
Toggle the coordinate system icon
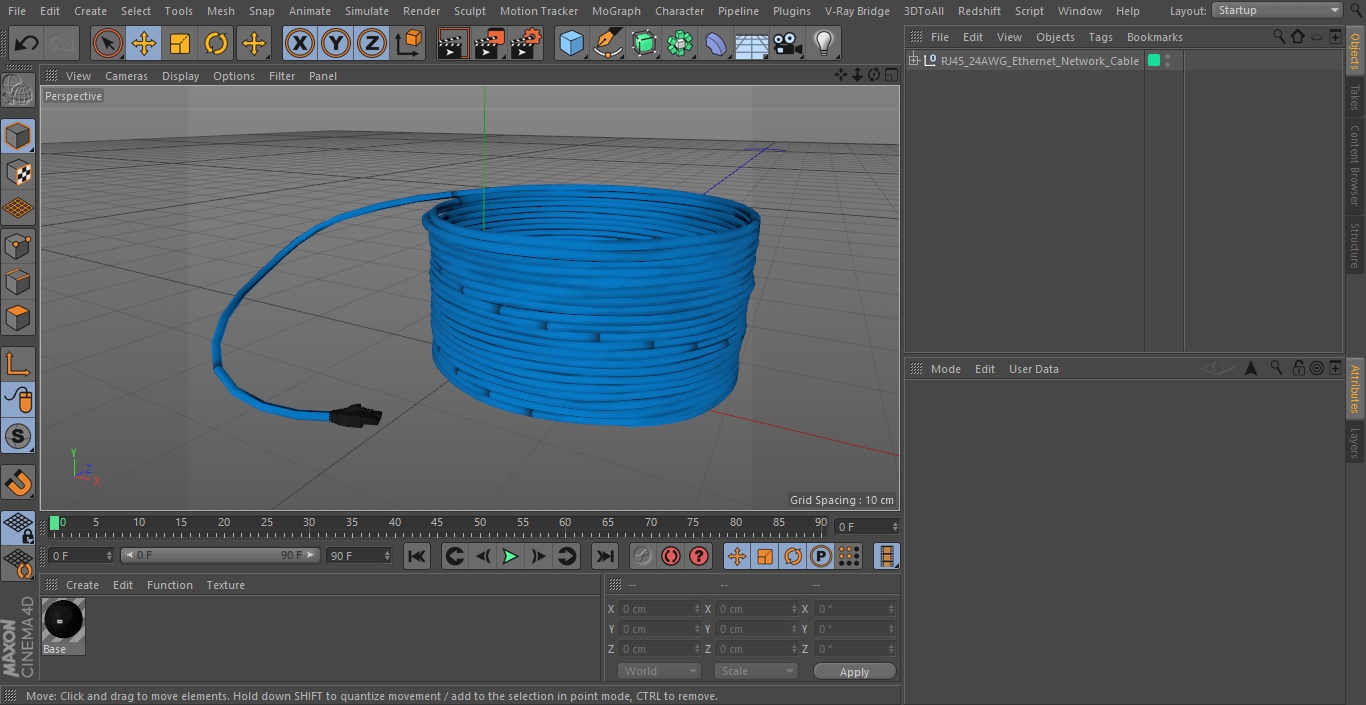(x=409, y=43)
